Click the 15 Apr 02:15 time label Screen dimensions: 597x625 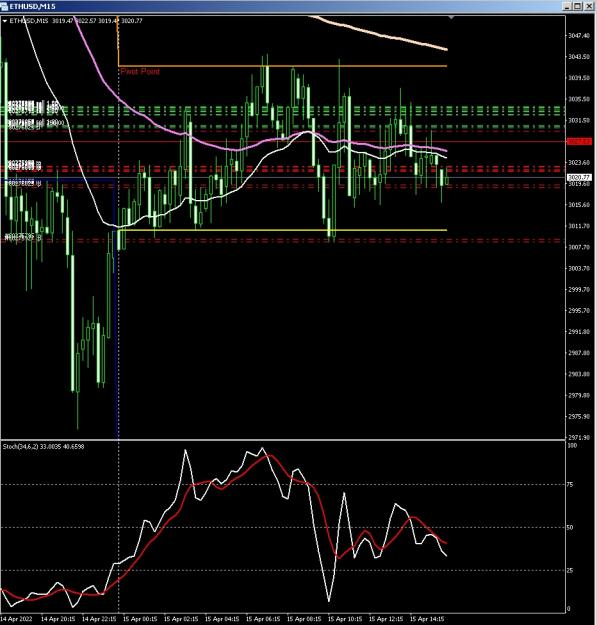181,619
